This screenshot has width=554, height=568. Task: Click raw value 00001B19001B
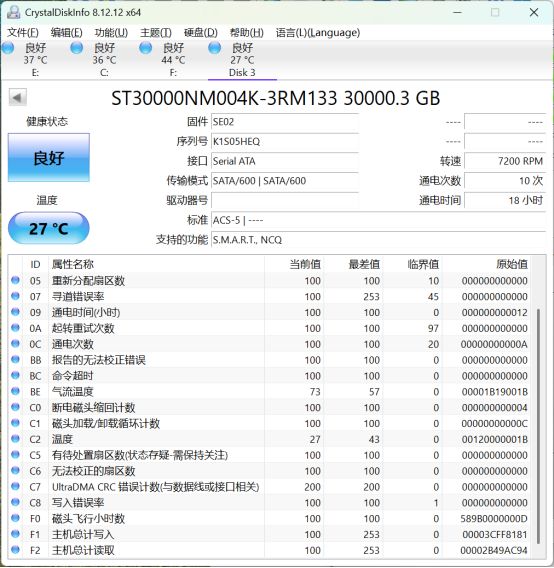pyautogui.click(x=494, y=392)
